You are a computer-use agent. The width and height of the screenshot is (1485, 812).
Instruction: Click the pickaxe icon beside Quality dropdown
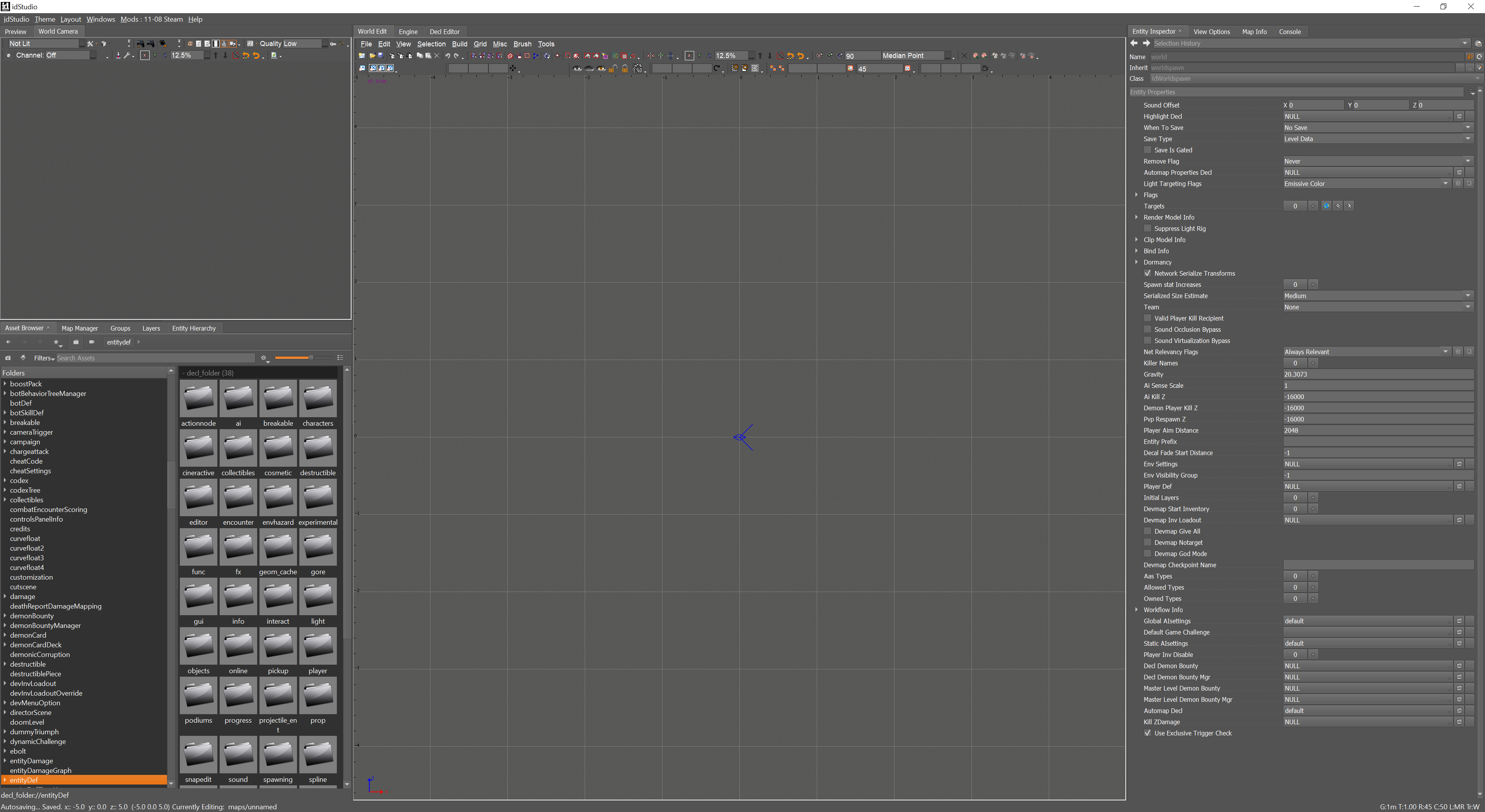pyautogui.click(x=342, y=44)
